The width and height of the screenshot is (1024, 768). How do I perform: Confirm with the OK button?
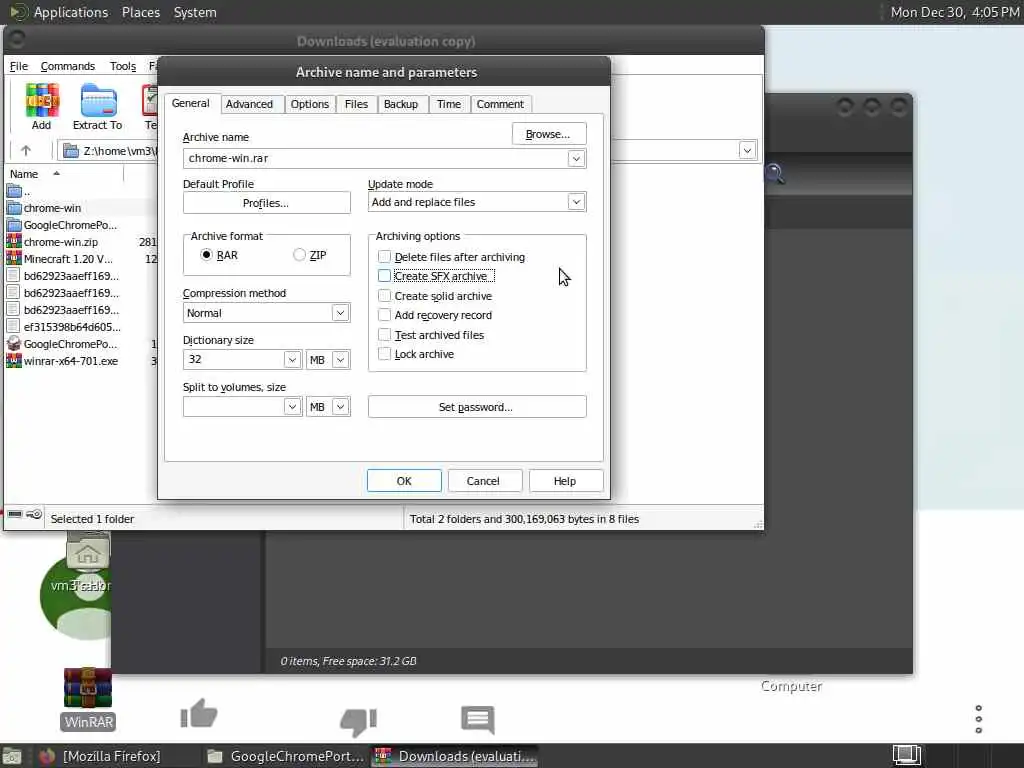coord(404,481)
